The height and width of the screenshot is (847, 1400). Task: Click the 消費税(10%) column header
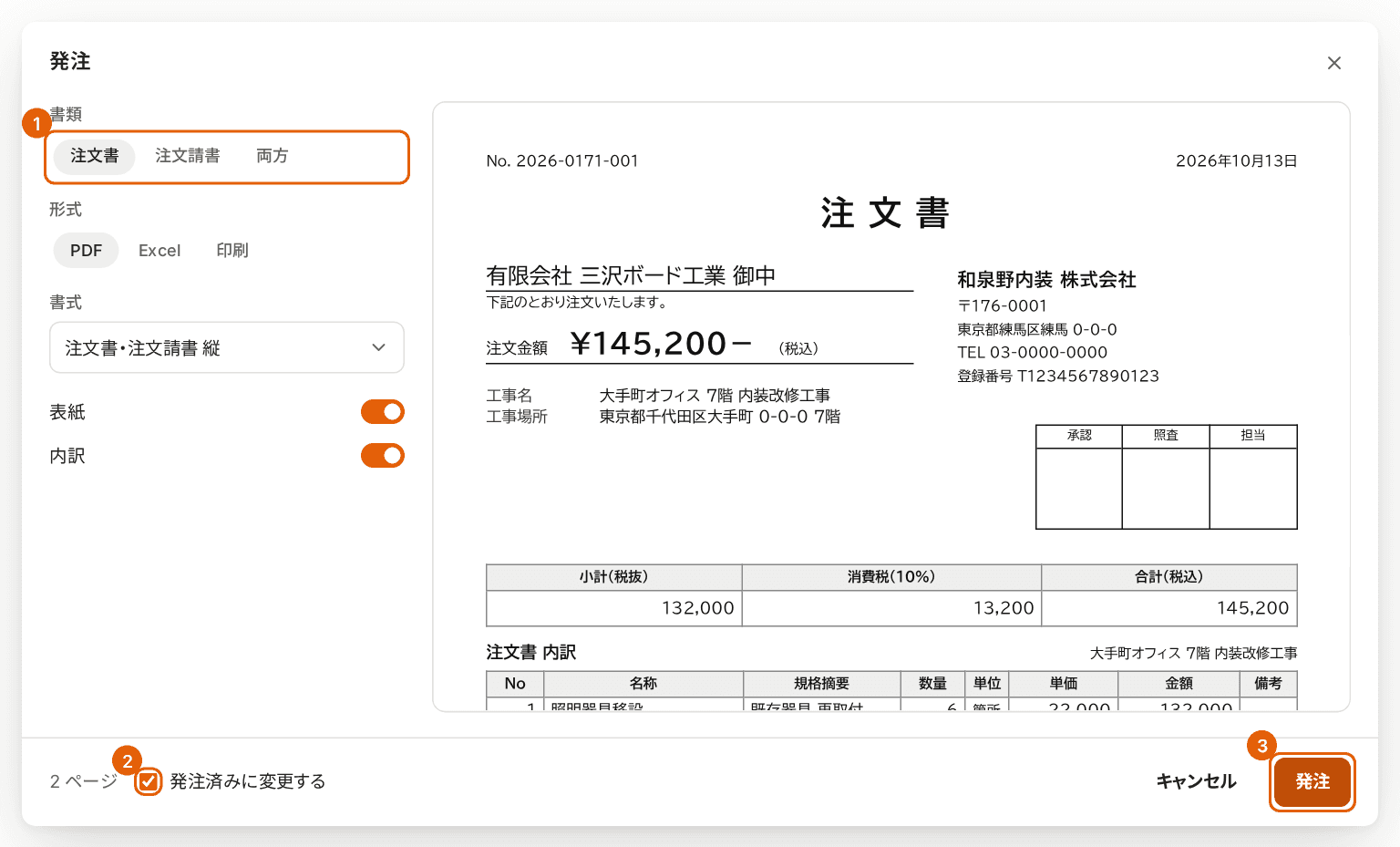(x=891, y=577)
